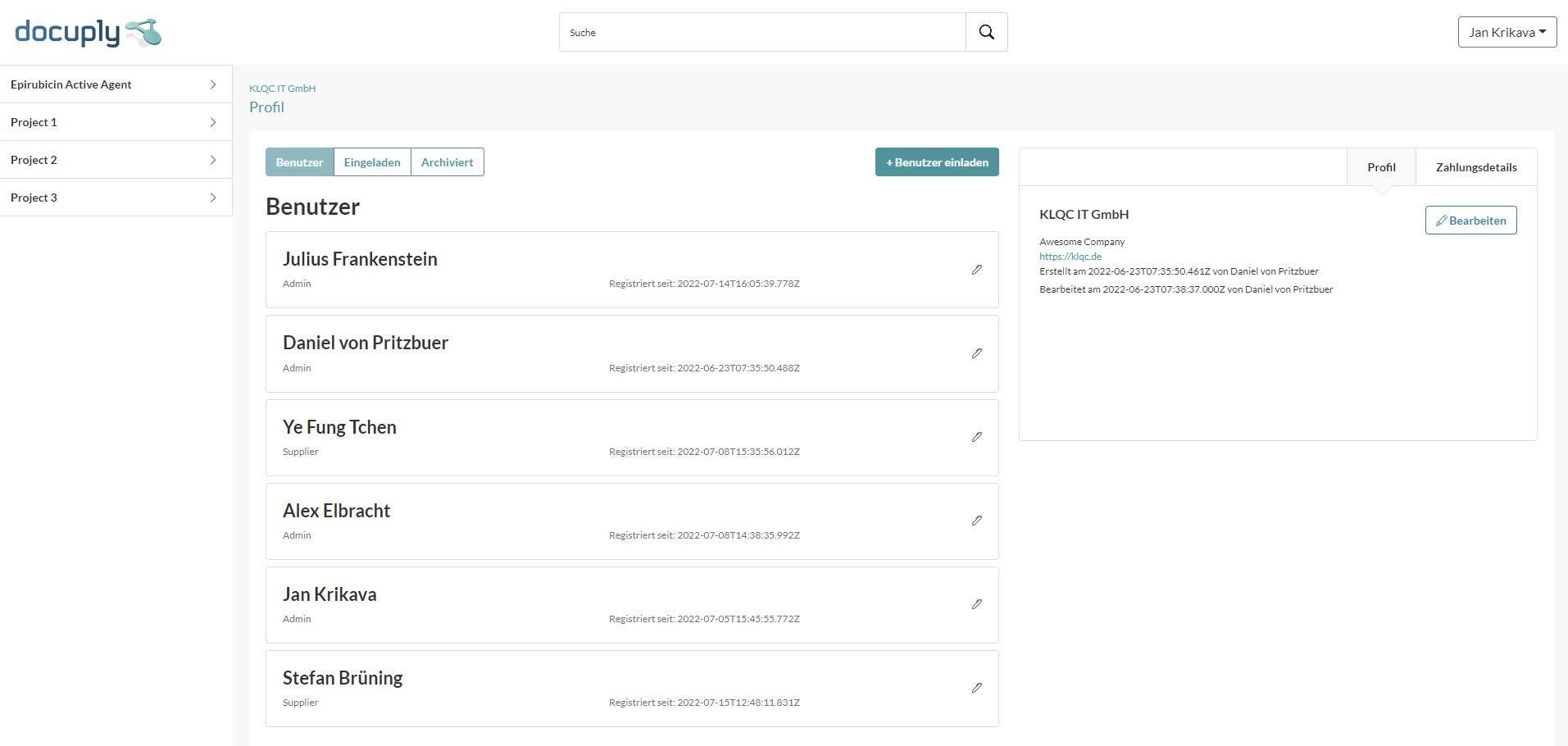Open the https://klqc.de link
The width and height of the screenshot is (1568, 746).
[x=1070, y=257]
